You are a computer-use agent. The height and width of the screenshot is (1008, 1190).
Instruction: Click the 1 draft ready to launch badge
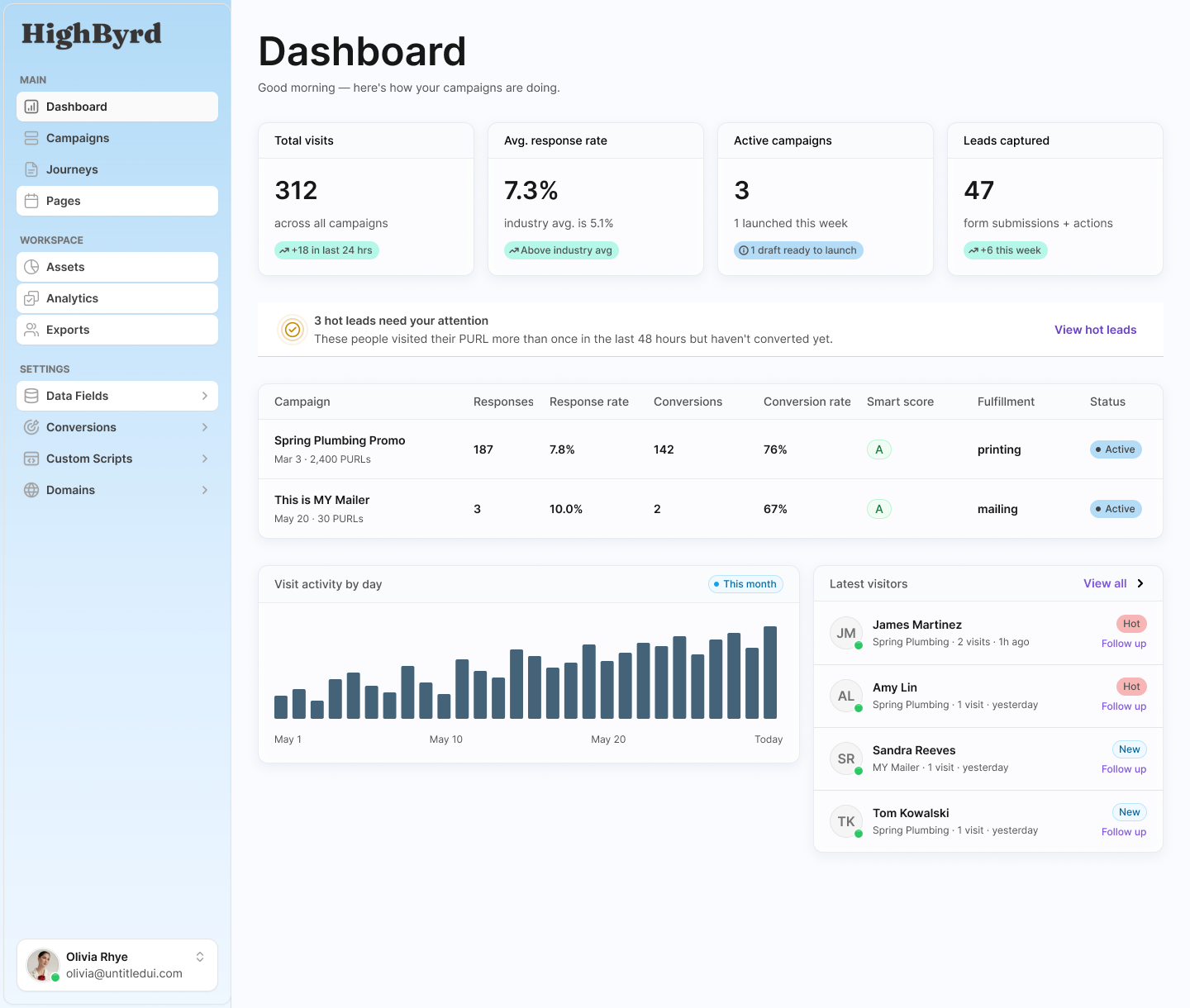click(x=798, y=250)
